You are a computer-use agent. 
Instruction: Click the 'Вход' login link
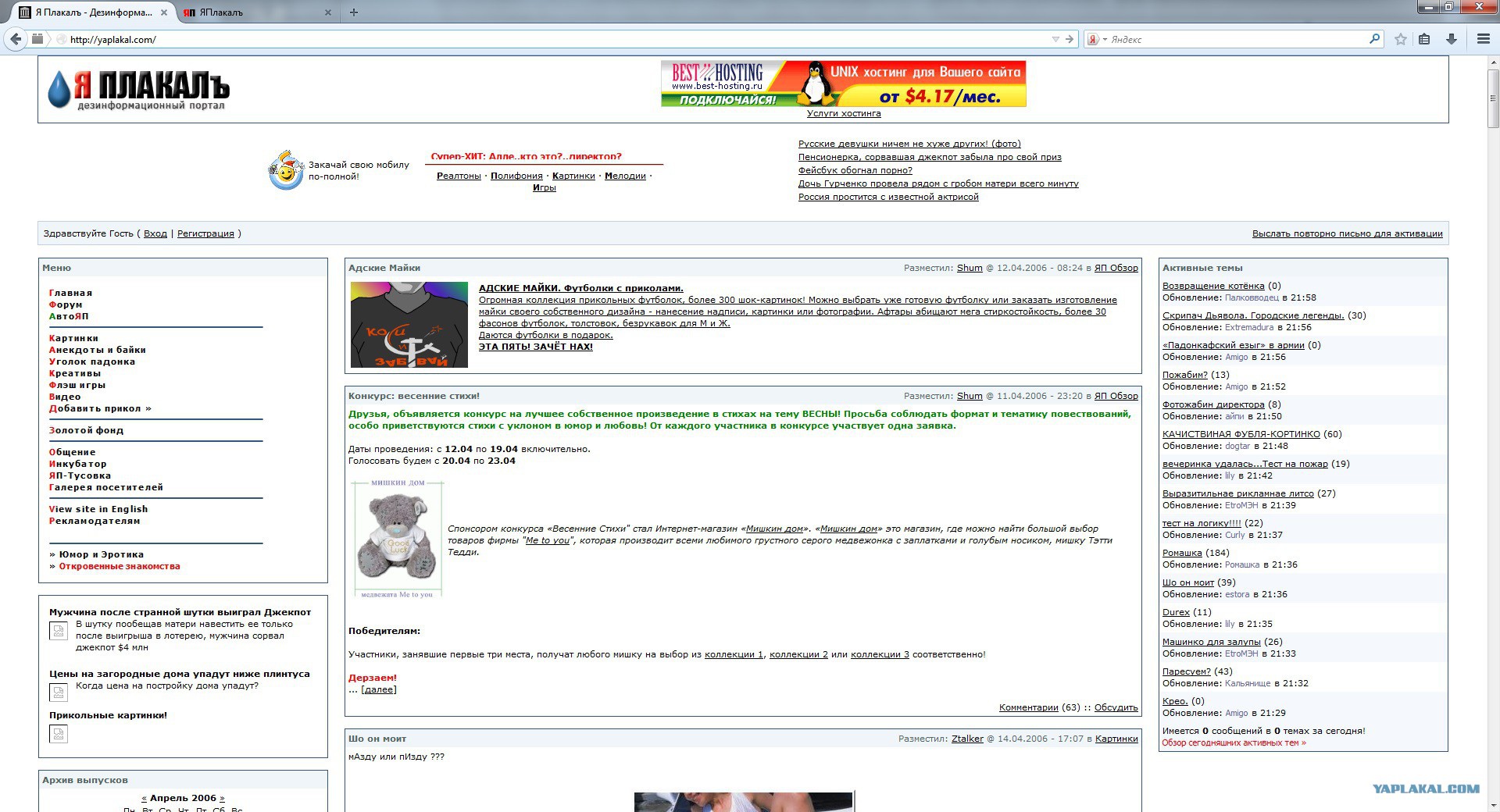click(155, 233)
